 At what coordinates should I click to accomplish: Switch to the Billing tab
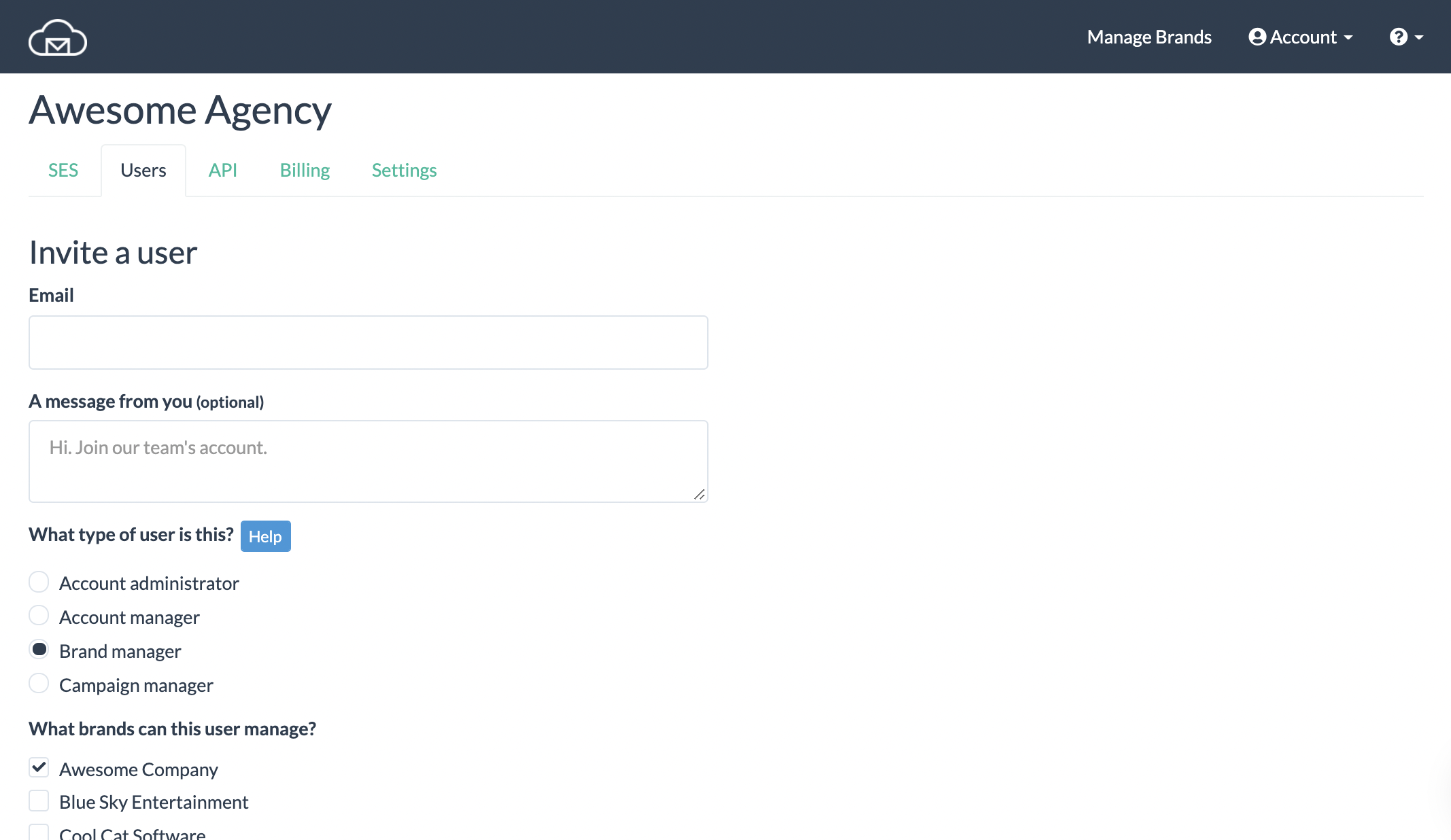point(304,170)
